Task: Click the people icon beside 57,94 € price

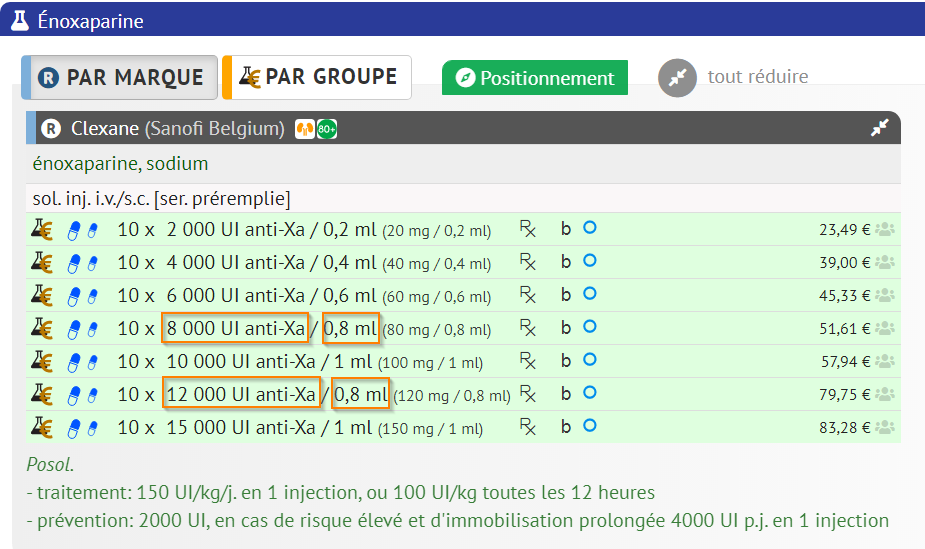Action: tap(885, 361)
